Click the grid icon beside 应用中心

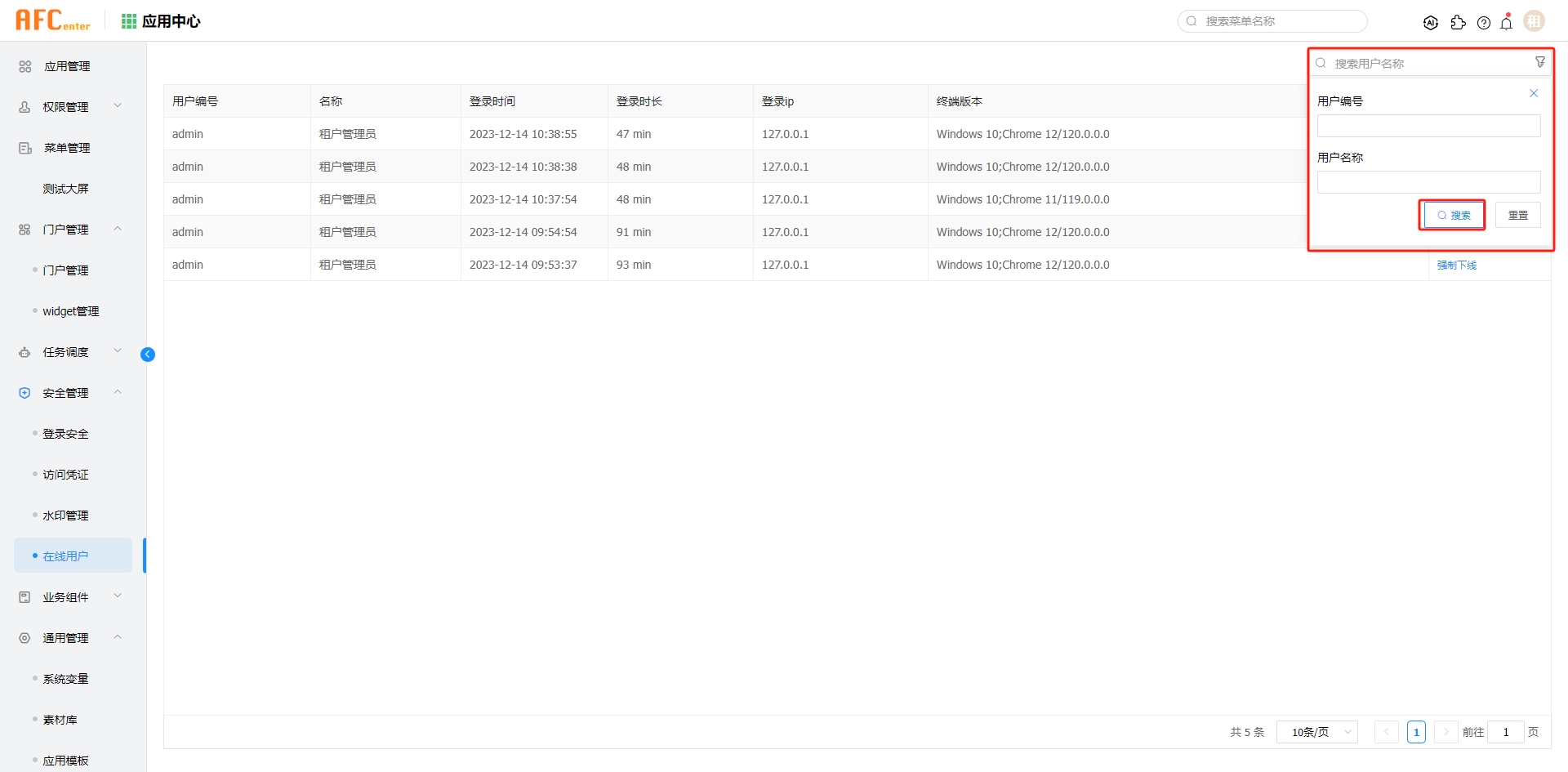pyautogui.click(x=128, y=20)
